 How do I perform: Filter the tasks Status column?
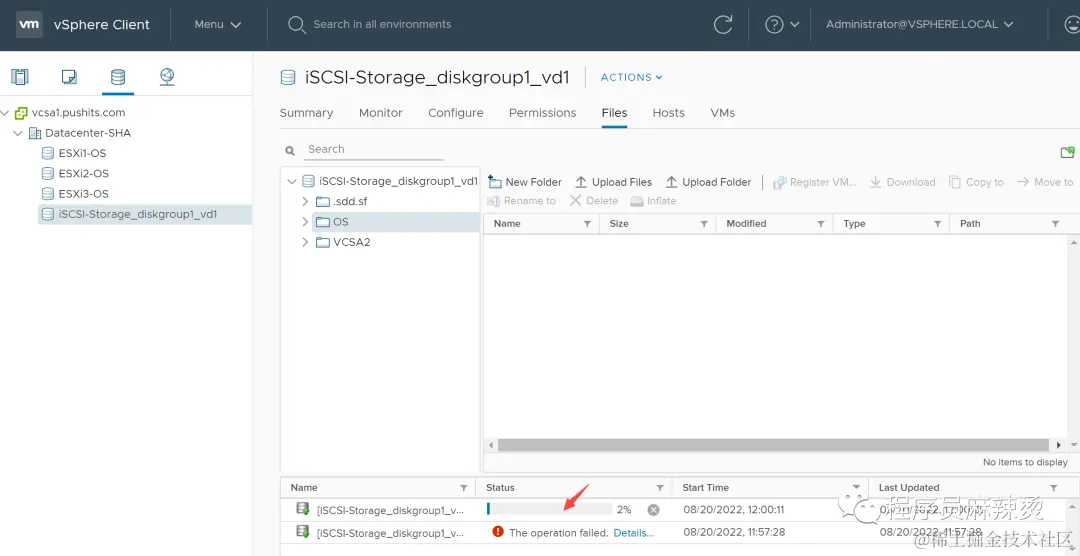click(660, 488)
